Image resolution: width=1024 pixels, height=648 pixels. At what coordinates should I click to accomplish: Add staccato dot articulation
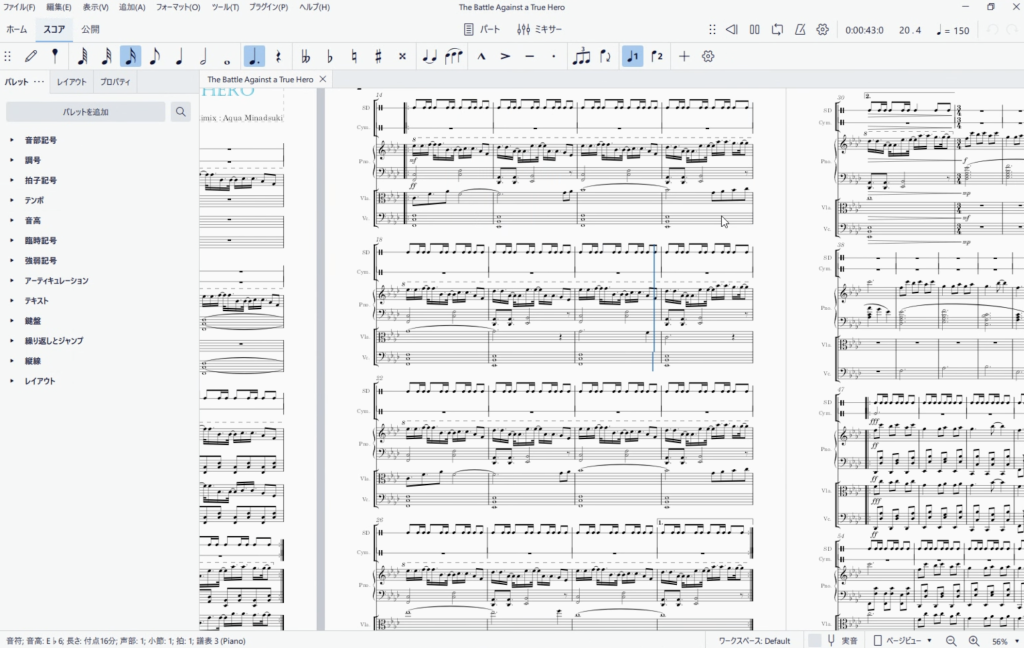[554, 56]
